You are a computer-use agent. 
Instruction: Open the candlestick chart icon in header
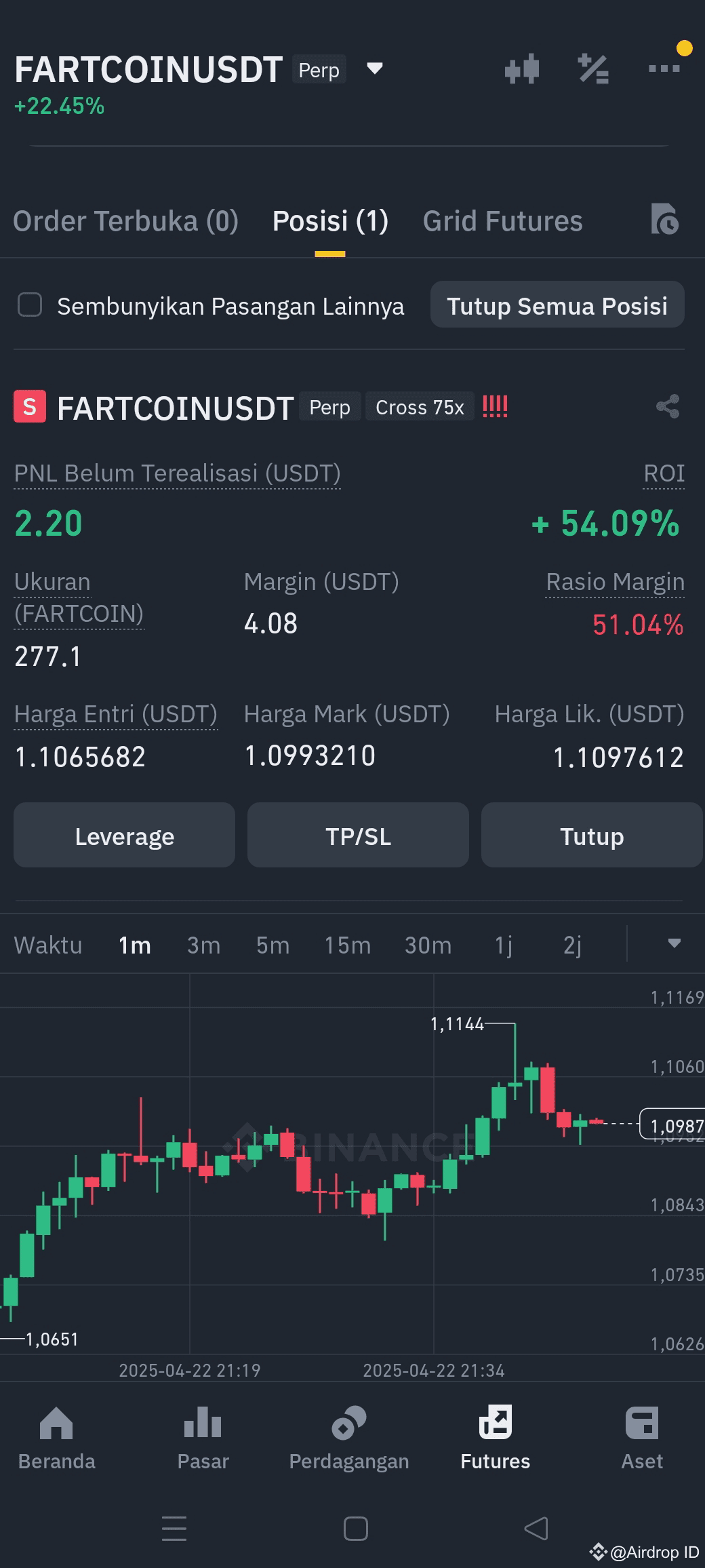point(522,68)
